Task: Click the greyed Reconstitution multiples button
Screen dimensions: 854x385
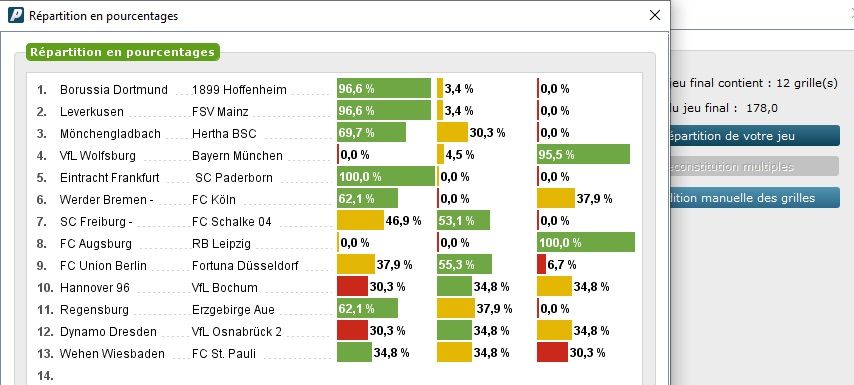Action: tap(755, 167)
